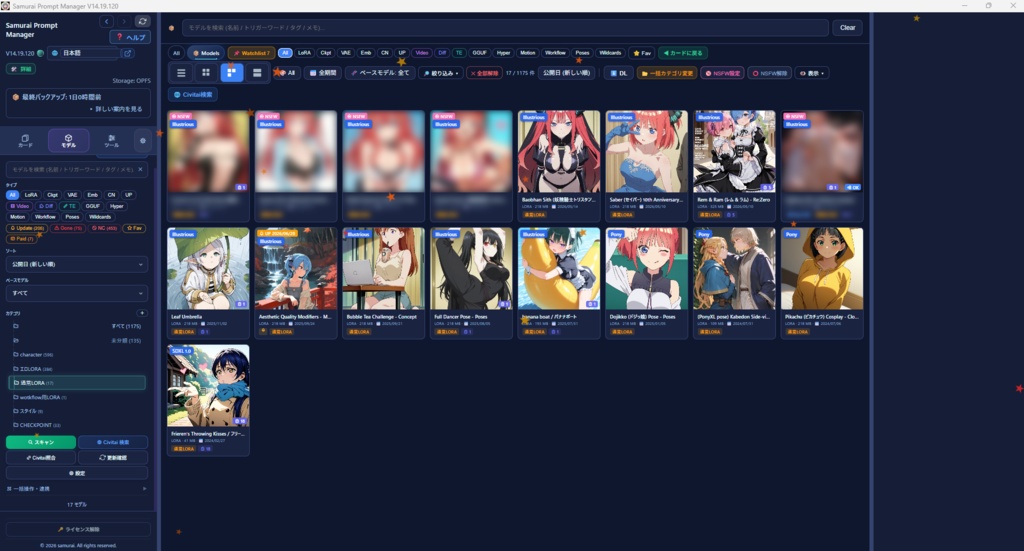Switch to the カード tab in sidebar

point(25,140)
